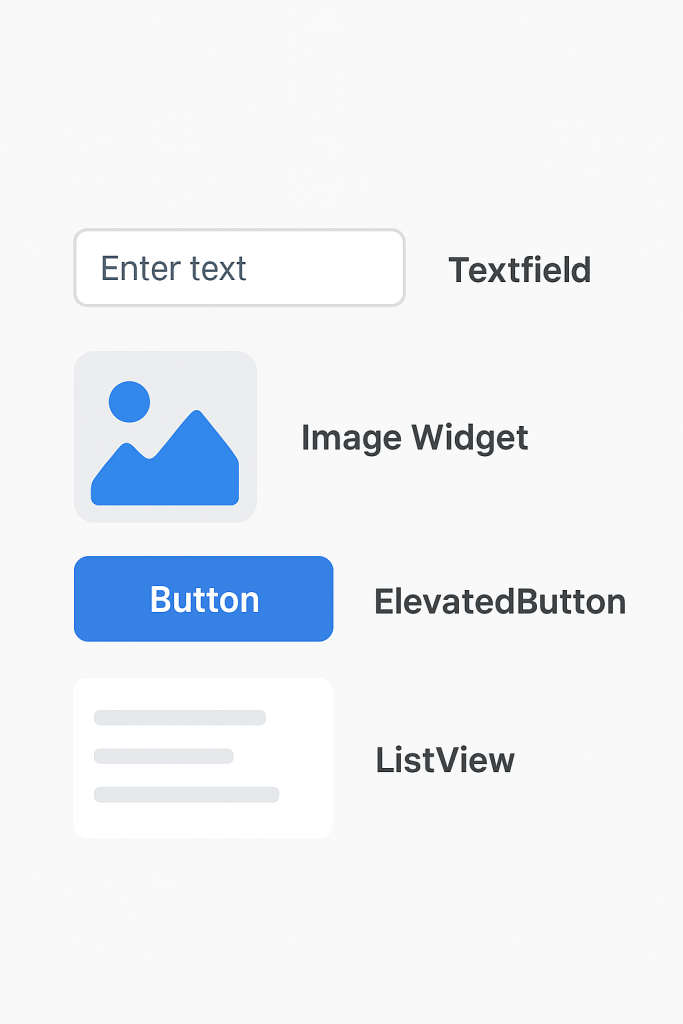Image resolution: width=683 pixels, height=1024 pixels.
Task: Click the "ListView" label
Action: (445, 760)
